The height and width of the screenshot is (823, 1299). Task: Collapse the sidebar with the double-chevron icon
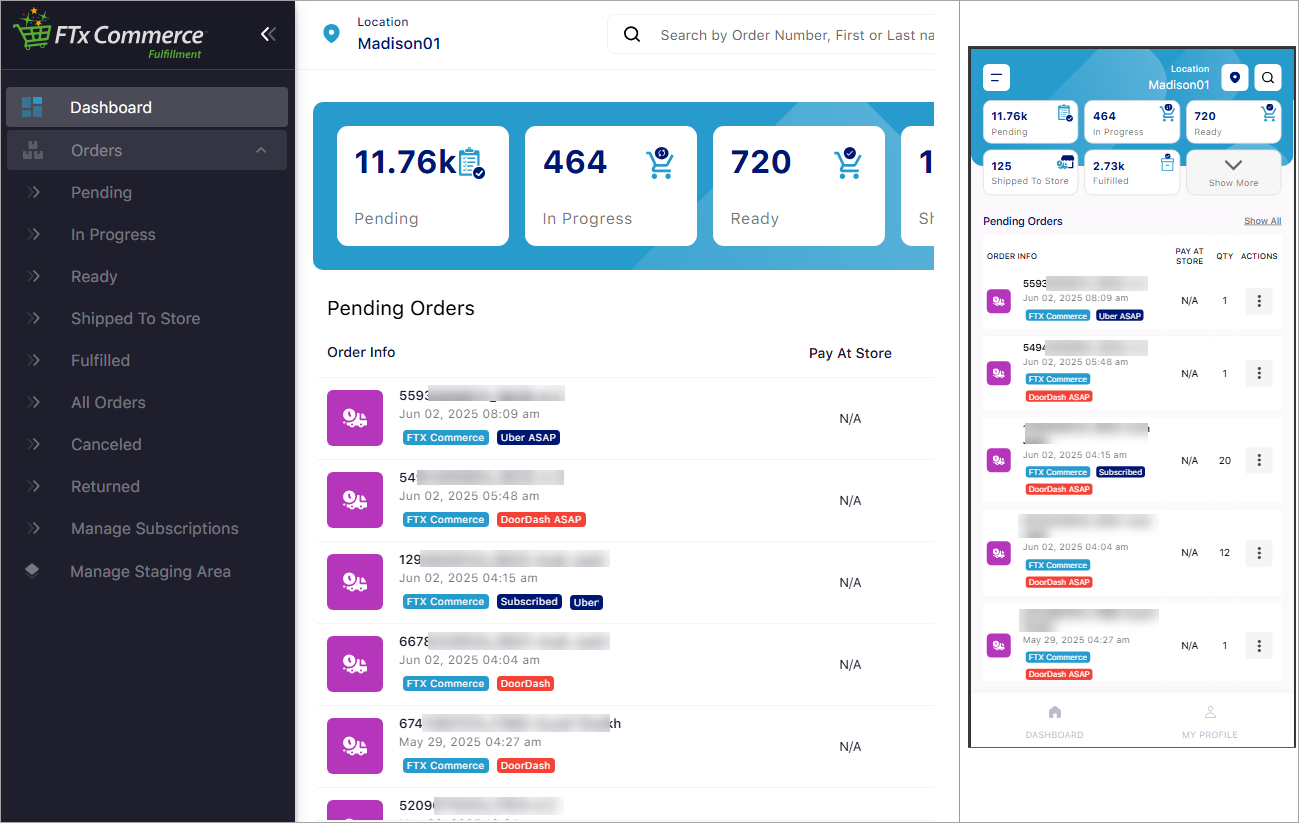coord(267,34)
